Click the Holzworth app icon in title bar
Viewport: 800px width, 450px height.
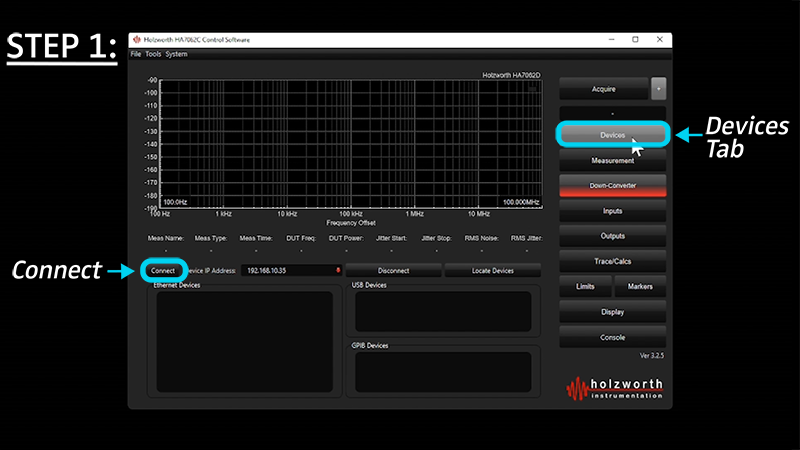tap(136, 39)
